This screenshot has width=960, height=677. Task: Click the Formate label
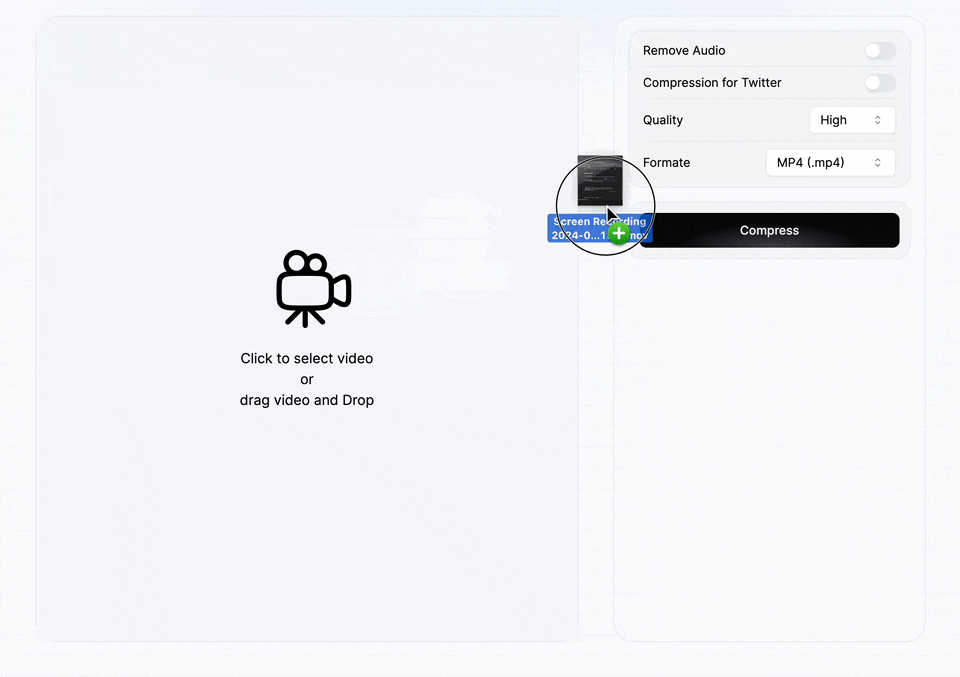point(666,162)
